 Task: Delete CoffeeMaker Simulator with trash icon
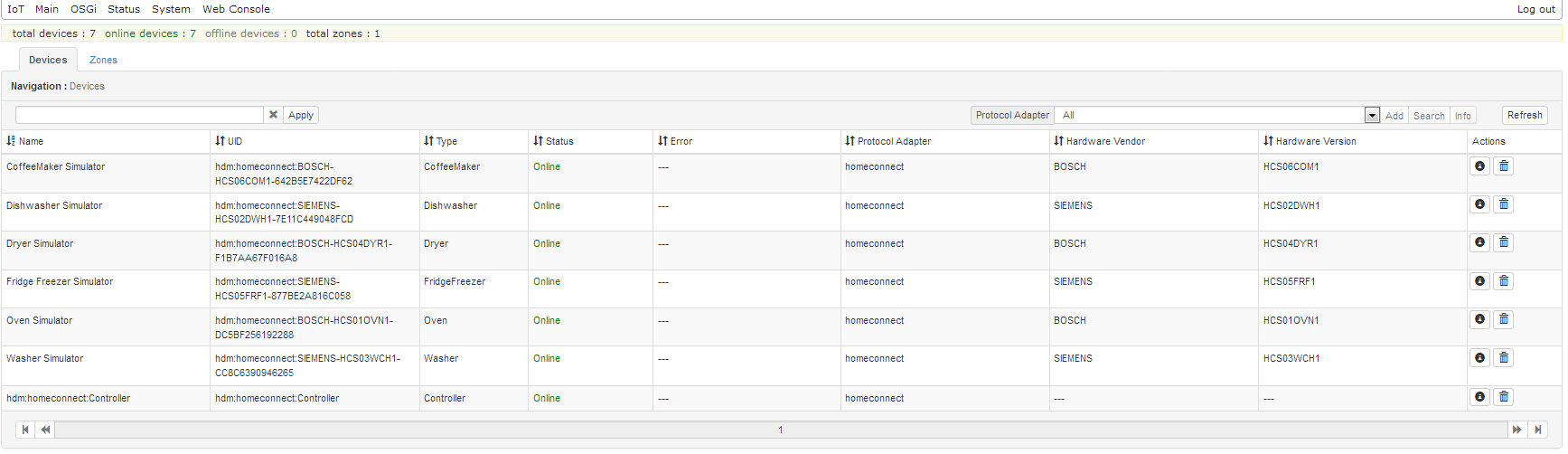coord(1504,166)
